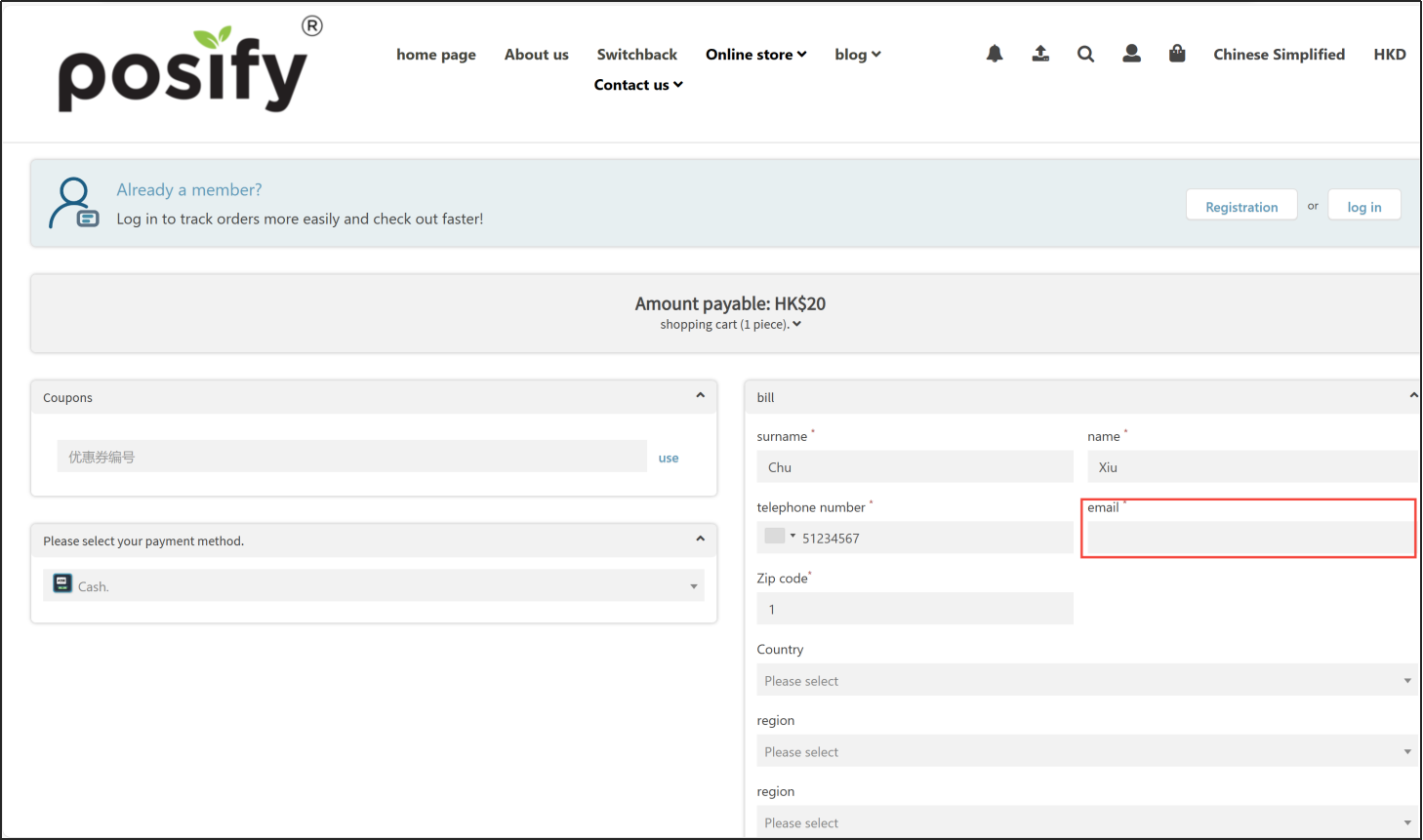1423x840 pixels.
Task: Click the log in button
Action: [x=1363, y=206]
